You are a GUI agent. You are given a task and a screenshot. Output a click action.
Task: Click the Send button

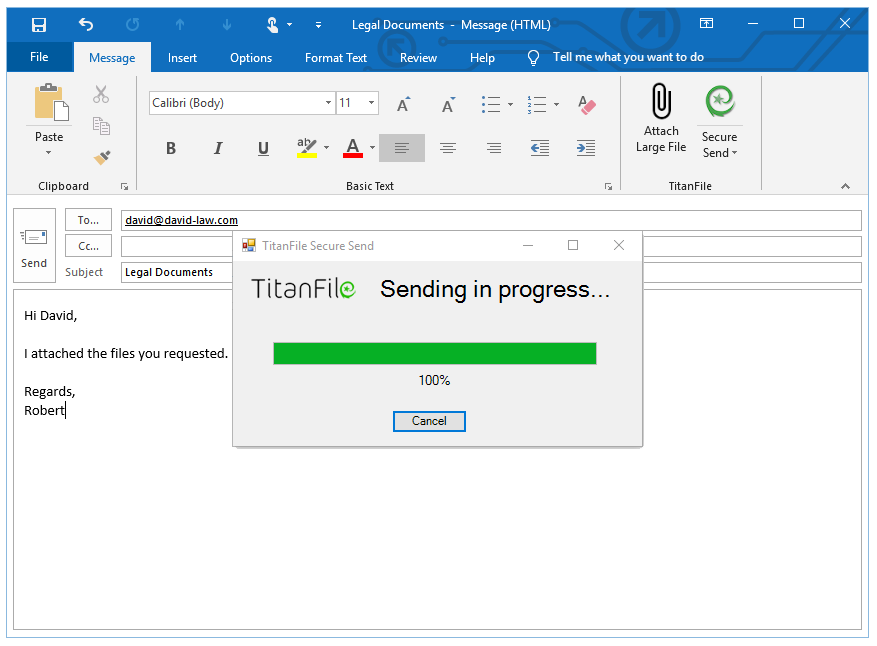point(33,245)
